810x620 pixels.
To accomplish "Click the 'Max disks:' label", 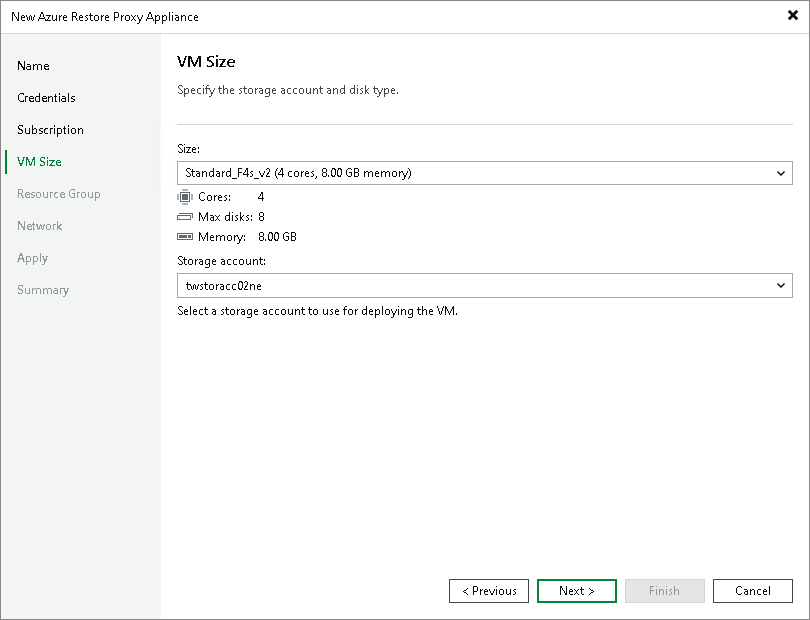I will point(225,216).
